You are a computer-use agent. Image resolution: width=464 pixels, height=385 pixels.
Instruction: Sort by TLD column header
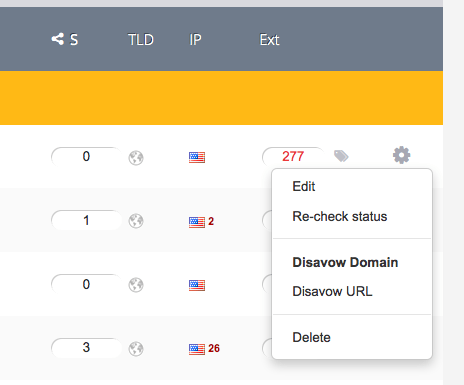[x=141, y=40]
